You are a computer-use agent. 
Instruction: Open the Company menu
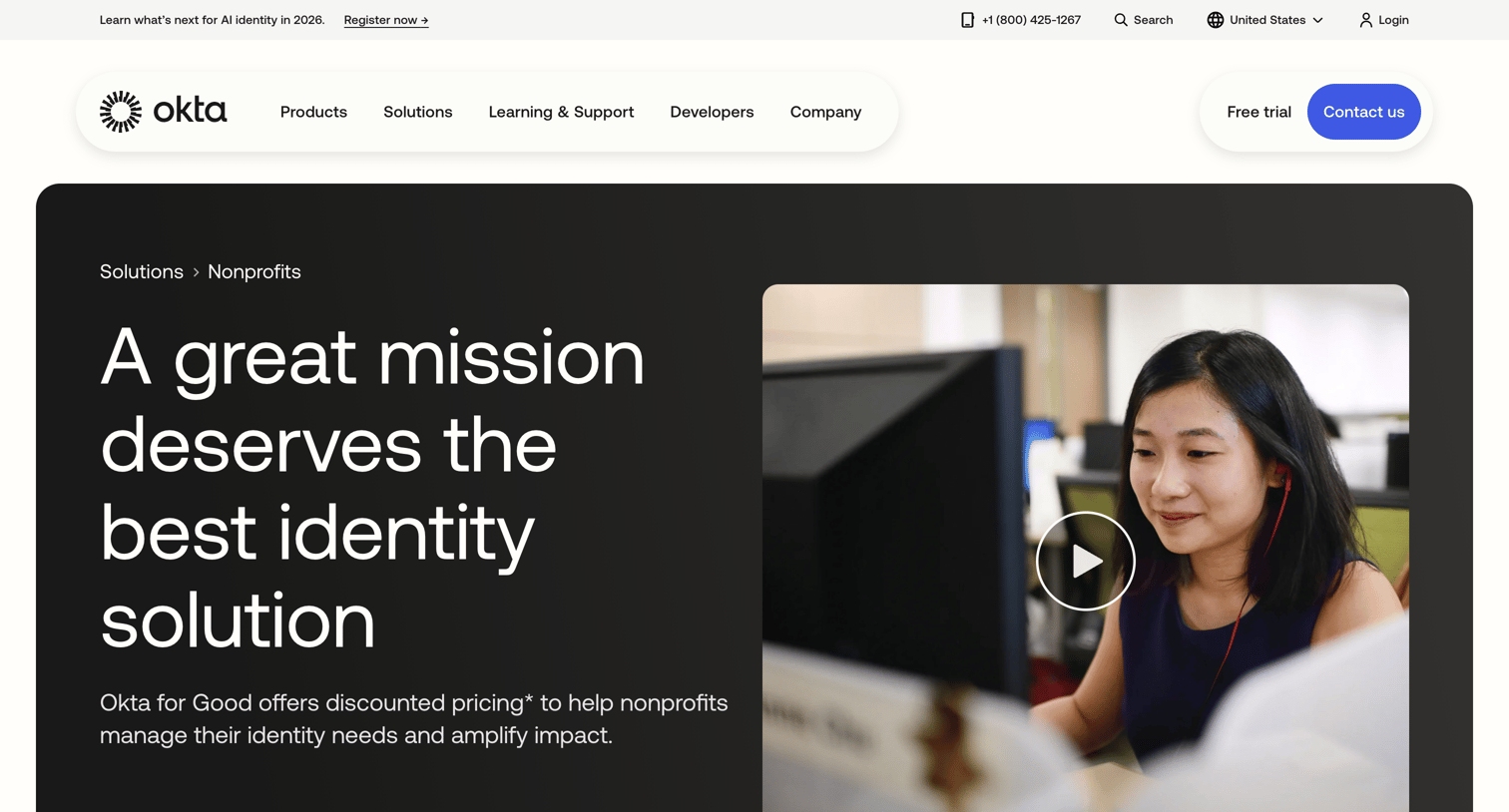(x=825, y=112)
